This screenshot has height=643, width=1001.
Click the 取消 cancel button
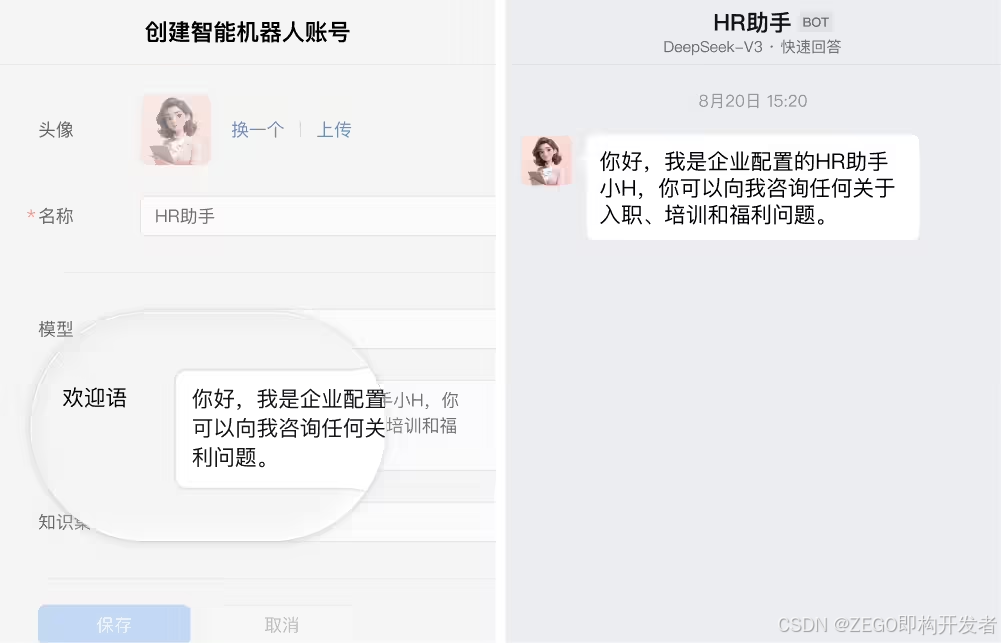[x=282, y=624]
